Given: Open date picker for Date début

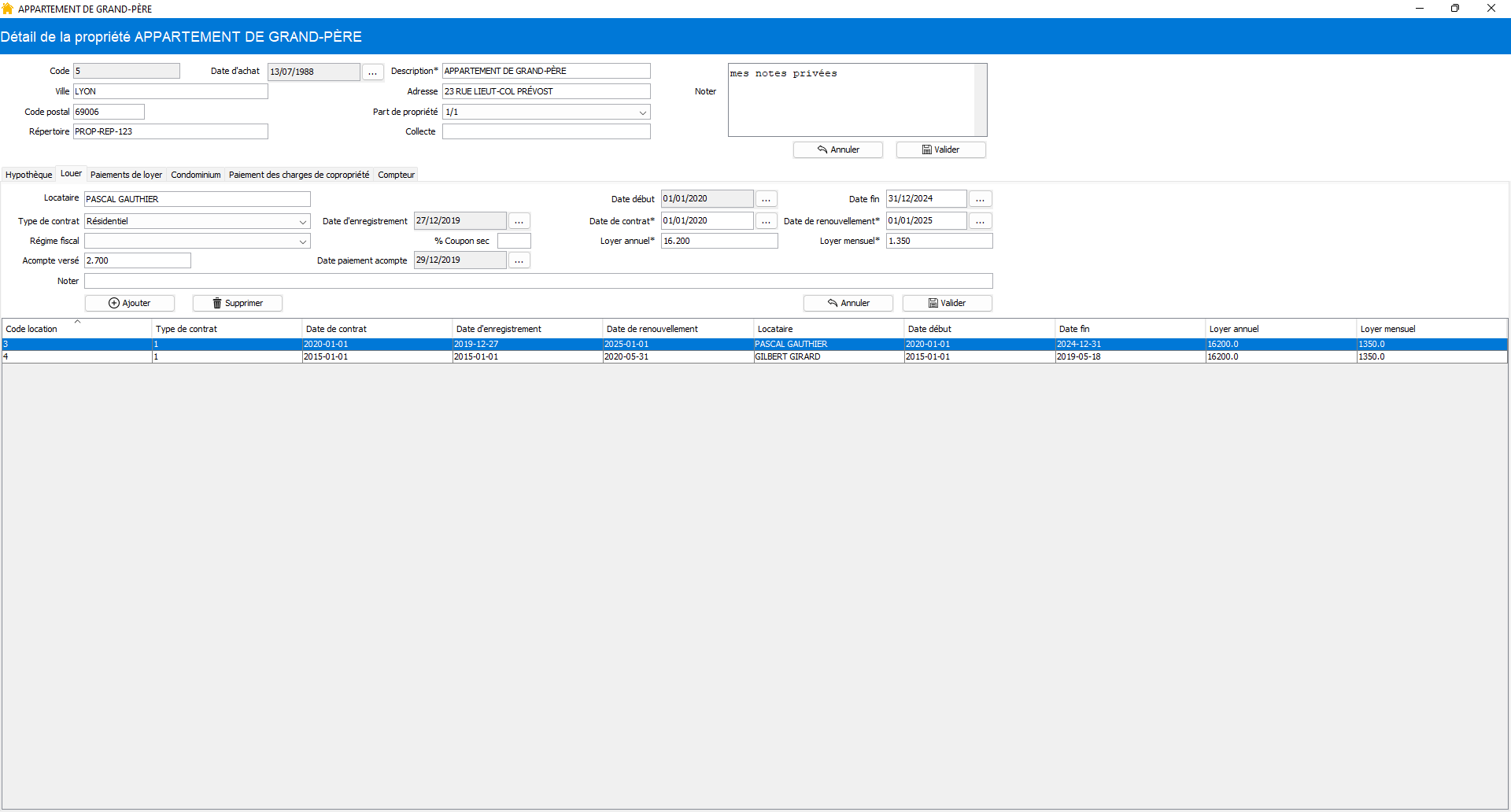Looking at the screenshot, I should tap(766, 199).
